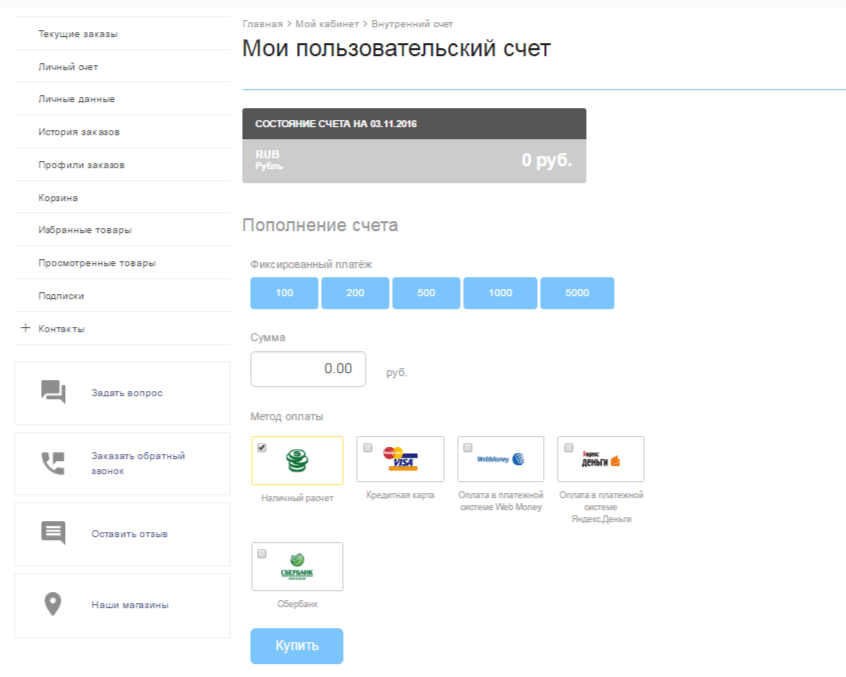Click the review message icon
Image resolution: width=846 pixels, height=677 pixels.
(x=53, y=533)
